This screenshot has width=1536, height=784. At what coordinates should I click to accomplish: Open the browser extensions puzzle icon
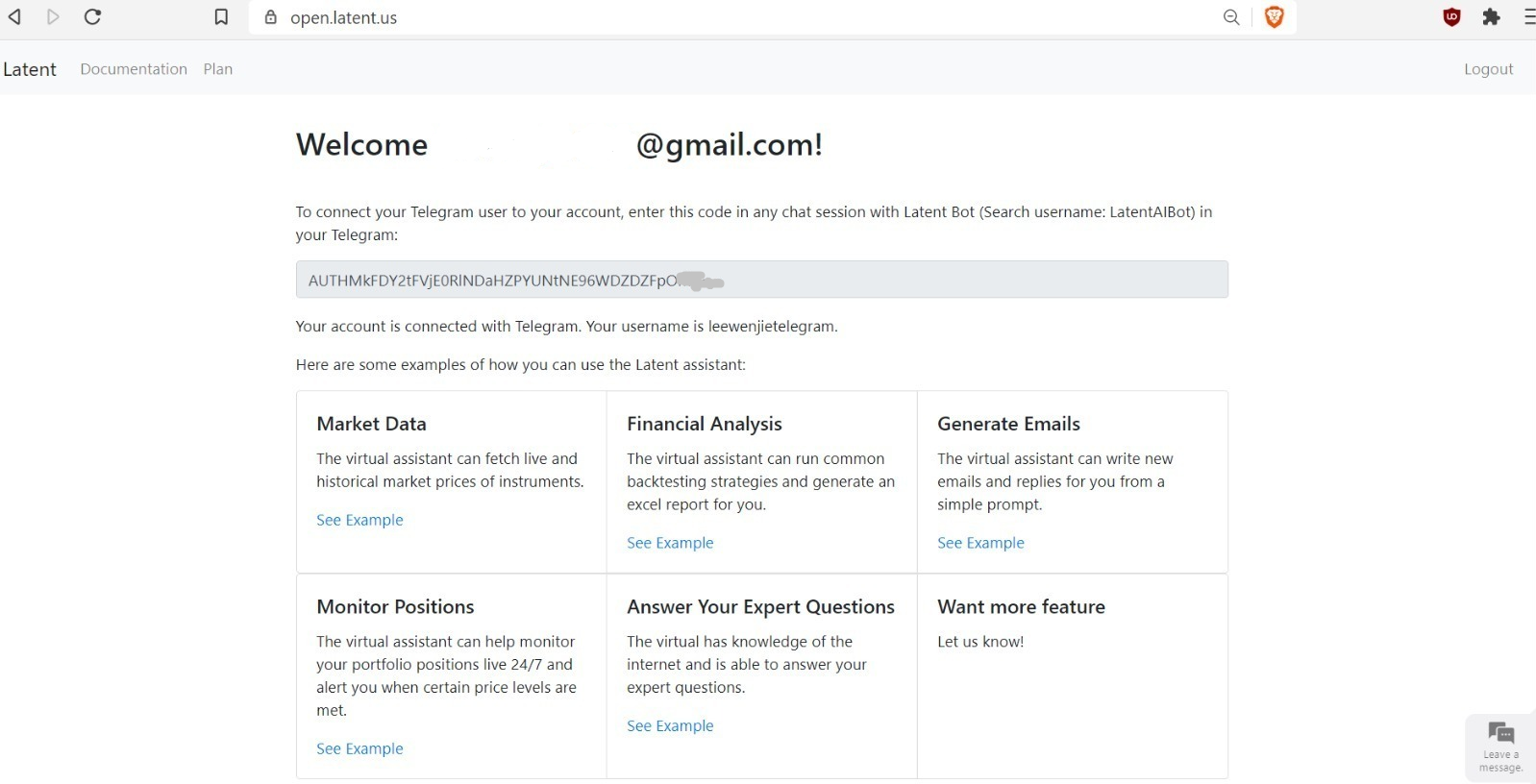[x=1492, y=16]
